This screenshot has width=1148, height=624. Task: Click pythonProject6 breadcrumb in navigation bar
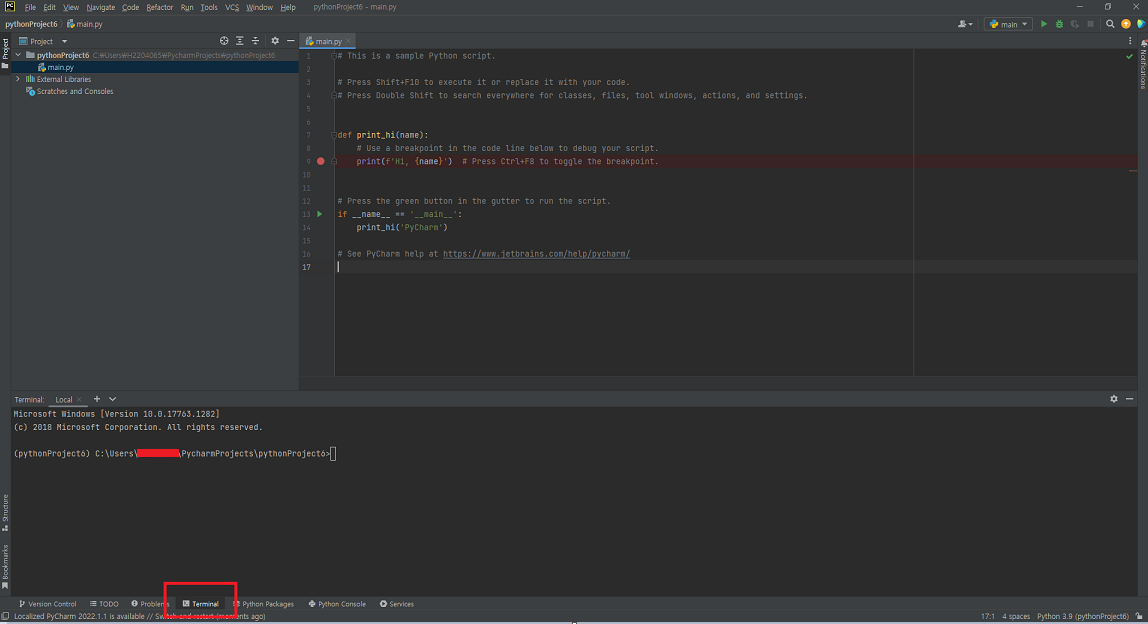click(x=31, y=24)
